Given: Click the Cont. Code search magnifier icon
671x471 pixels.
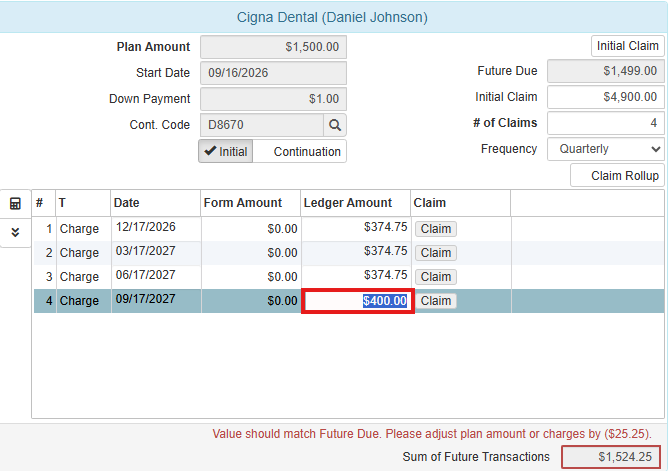Looking at the screenshot, I should 335,125.
